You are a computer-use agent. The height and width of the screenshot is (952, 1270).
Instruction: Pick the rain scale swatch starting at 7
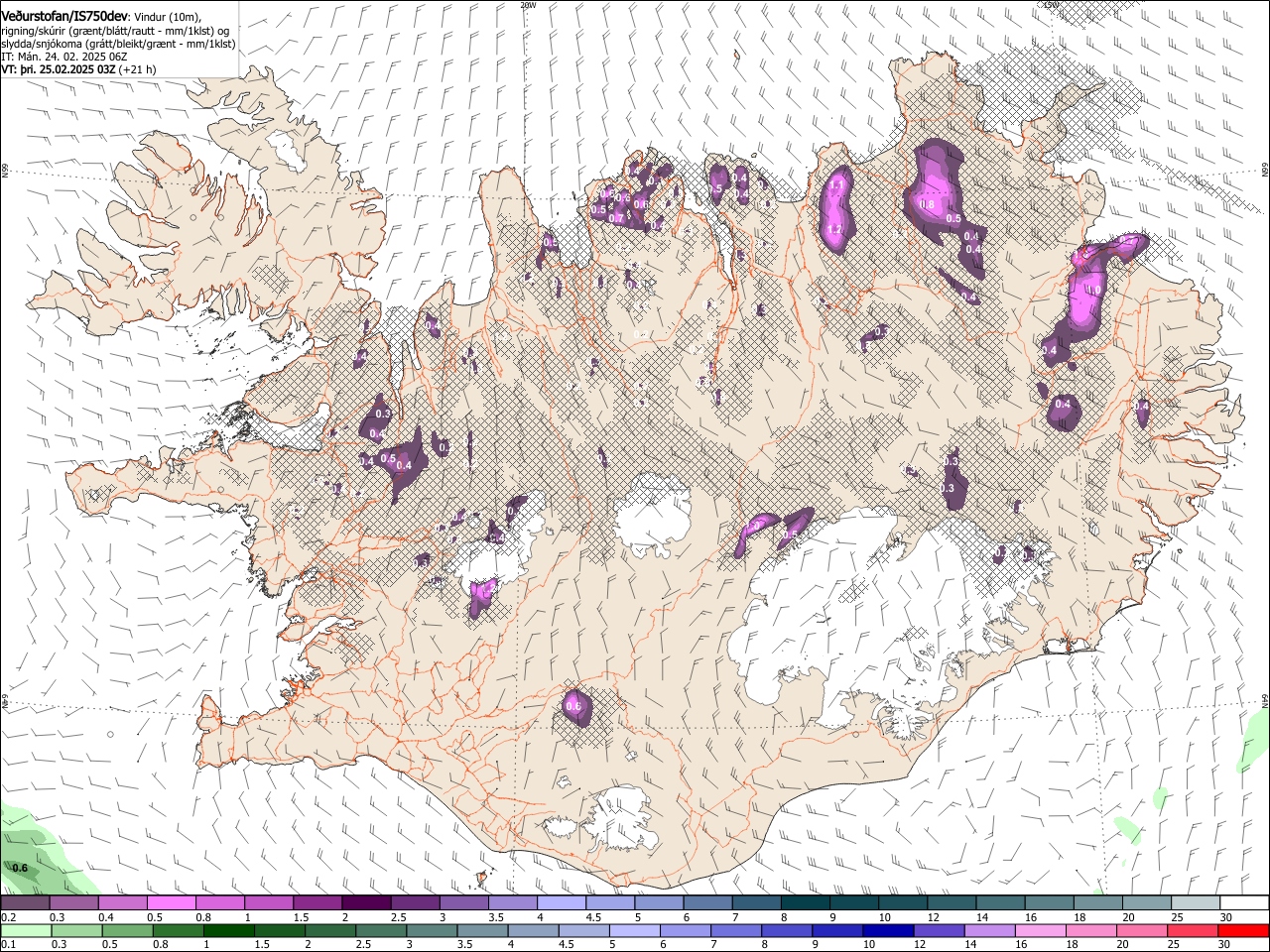[x=734, y=931]
